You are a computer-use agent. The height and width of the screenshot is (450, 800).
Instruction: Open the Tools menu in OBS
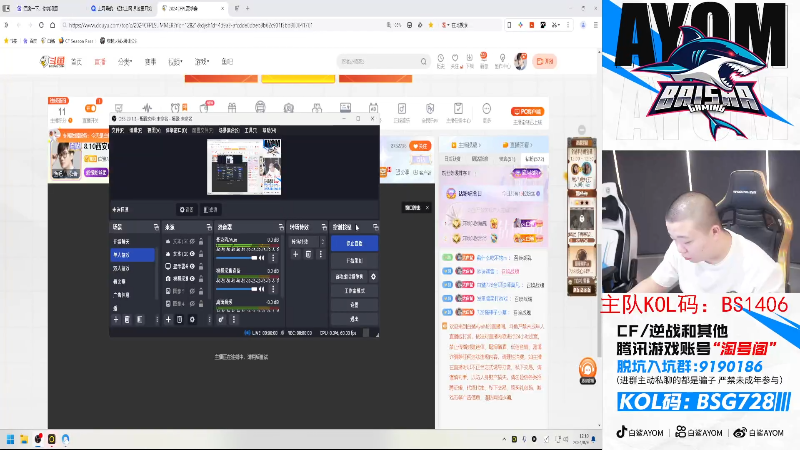(x=251, y=131)
